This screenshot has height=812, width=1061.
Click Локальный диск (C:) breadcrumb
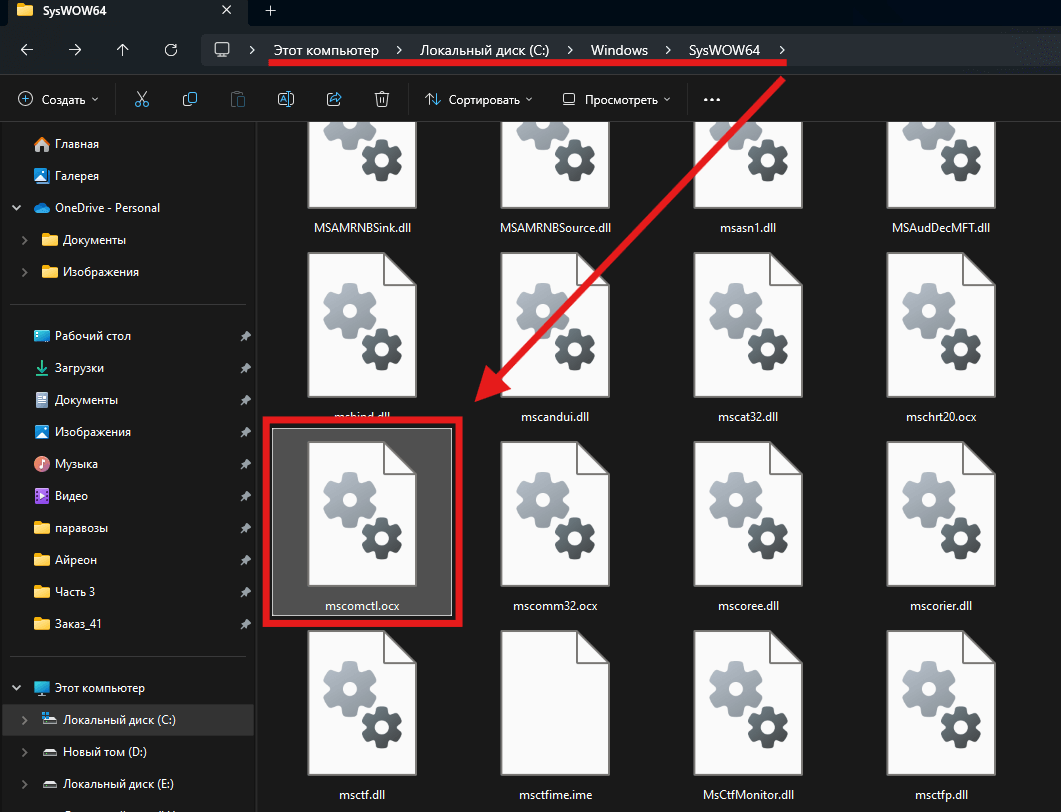484,50
